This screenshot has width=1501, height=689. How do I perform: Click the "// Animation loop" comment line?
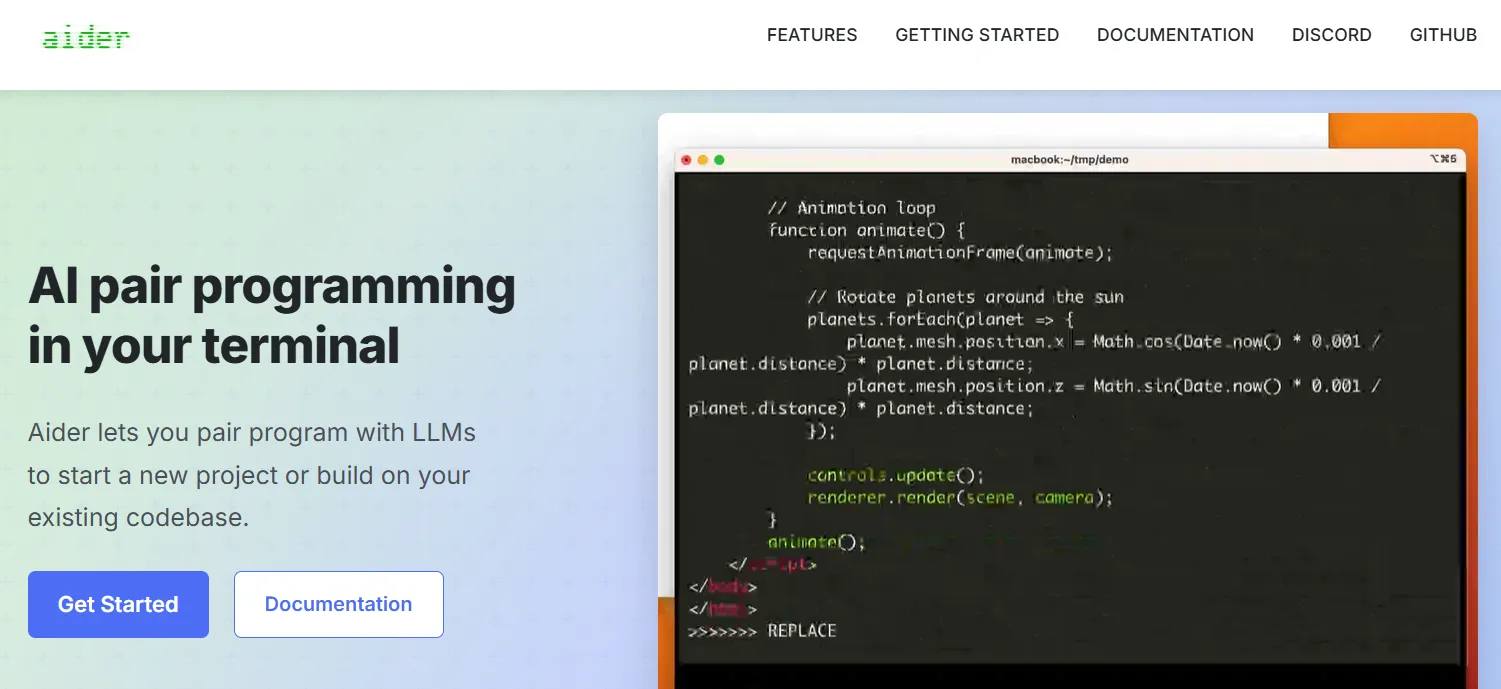[851, 208]
